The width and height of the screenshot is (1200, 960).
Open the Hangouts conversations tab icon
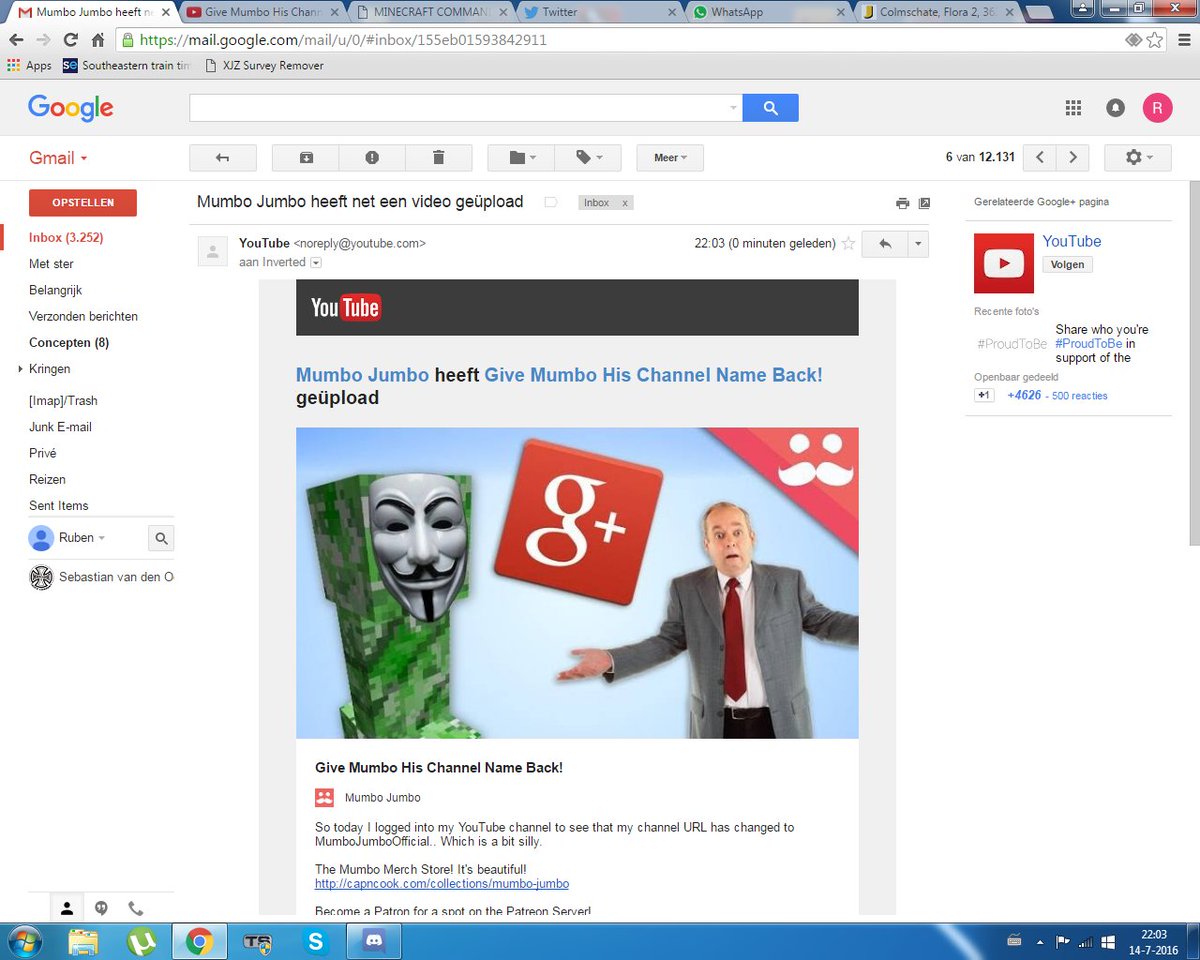click(x=101, y=908)
